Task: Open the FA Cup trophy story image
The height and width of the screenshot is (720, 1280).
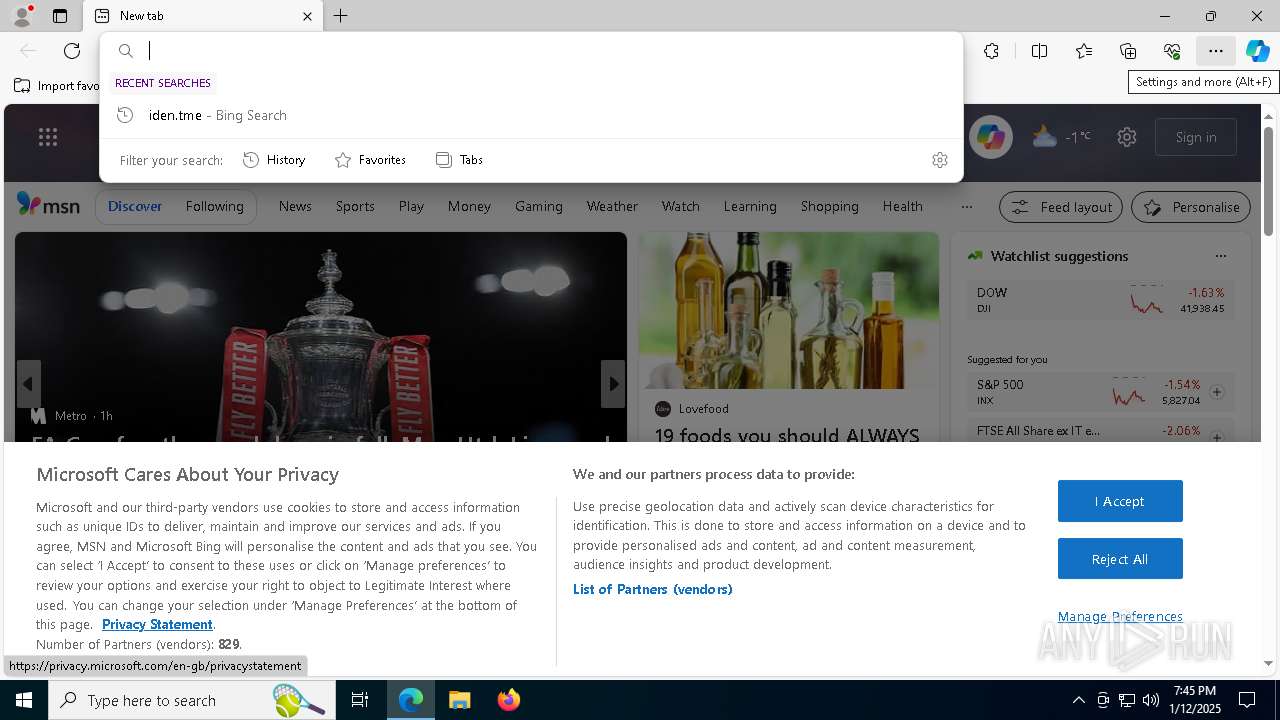Action: point(321,336)
